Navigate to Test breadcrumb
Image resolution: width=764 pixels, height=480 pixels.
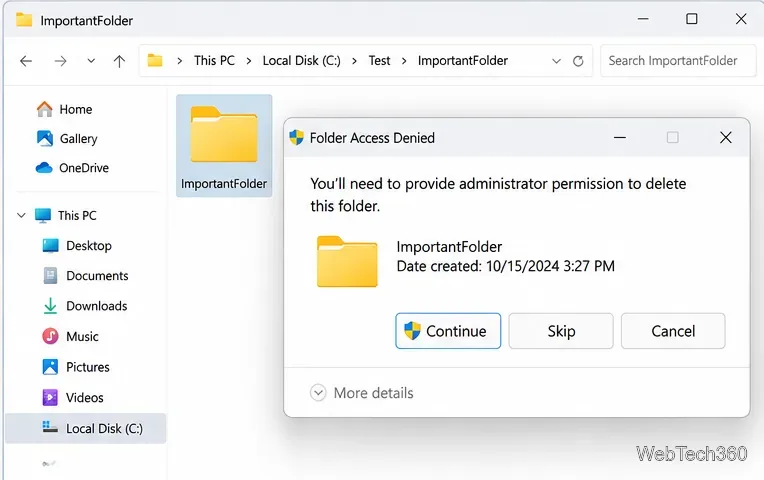[x=379, y=60]
